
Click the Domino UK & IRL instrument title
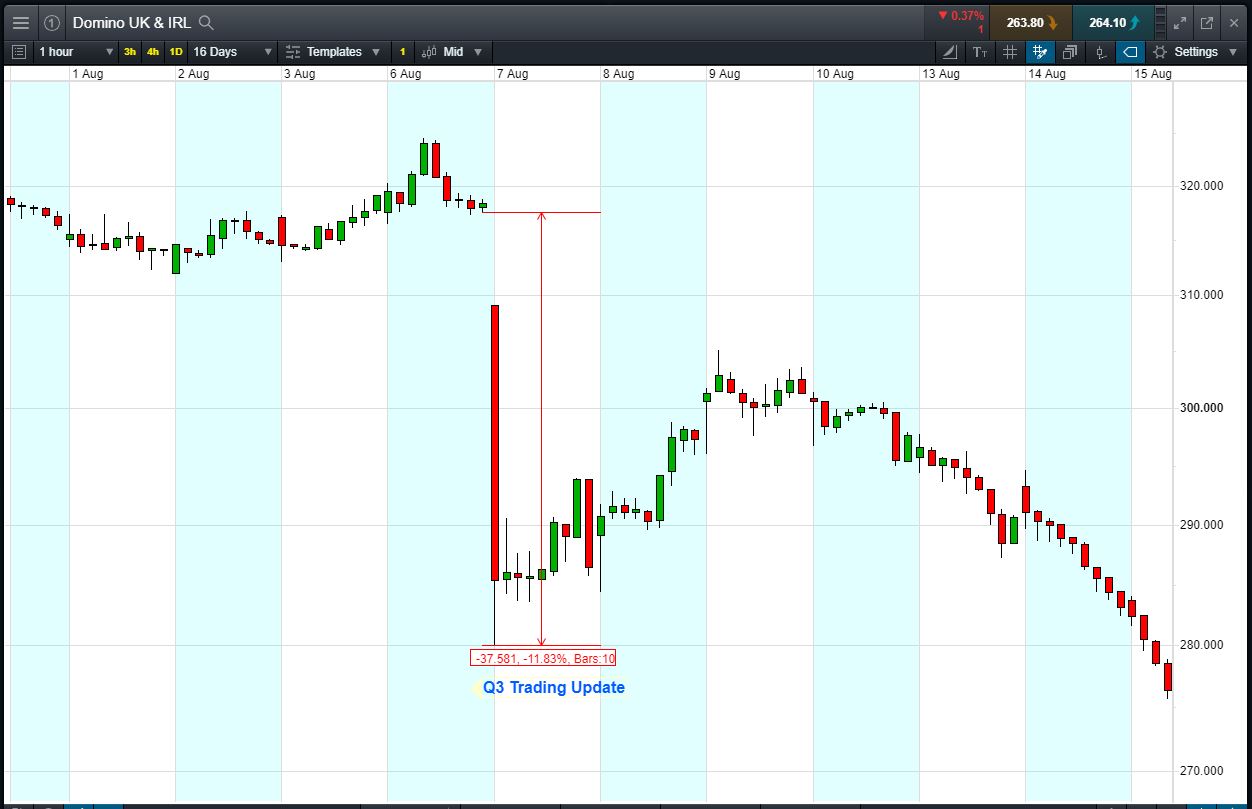(131, 22)
